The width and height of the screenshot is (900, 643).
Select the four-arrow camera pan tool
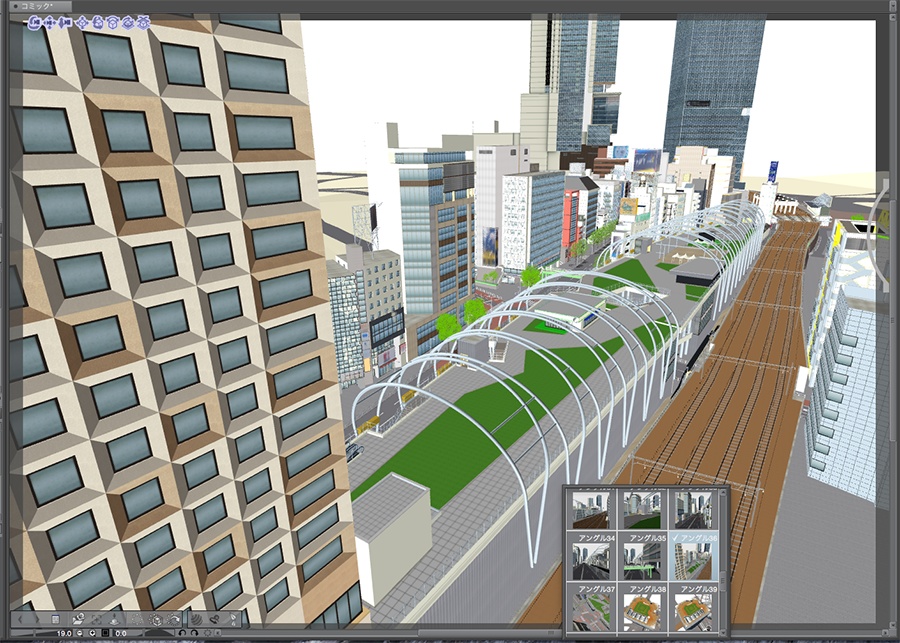tap(49, 22)
